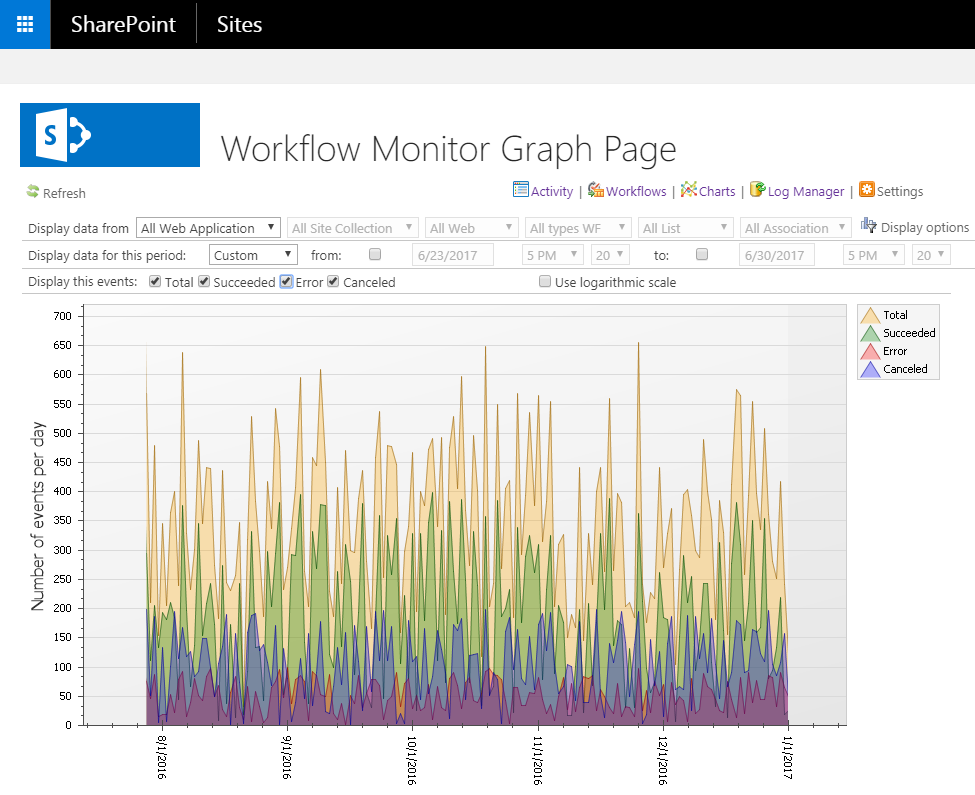Click SharePoint in the top bar
Viewport: 975px width, 795px height.
pos(123,24)
